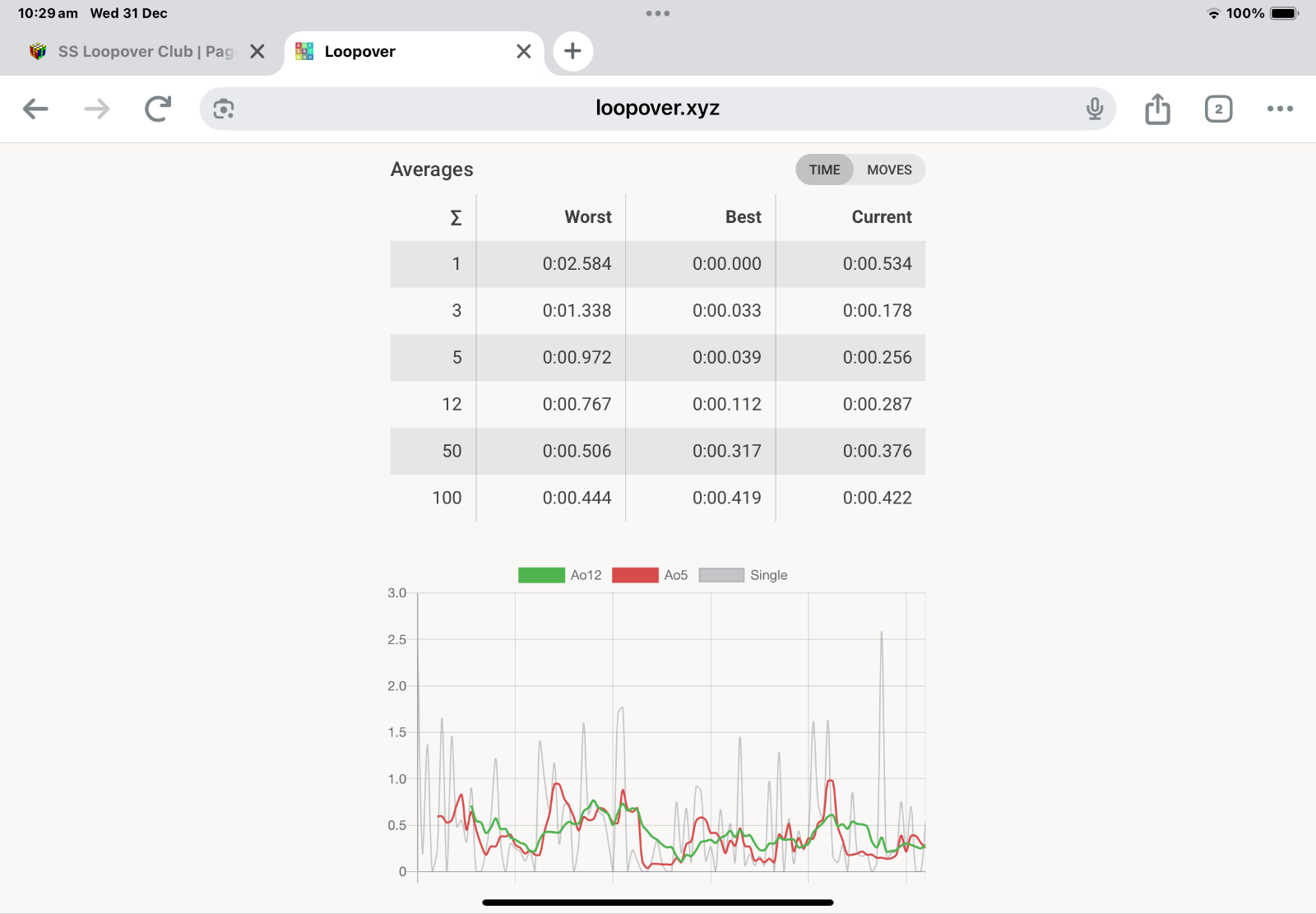
Task: Start voice search with the microphone
Action: click(1095, 109)
